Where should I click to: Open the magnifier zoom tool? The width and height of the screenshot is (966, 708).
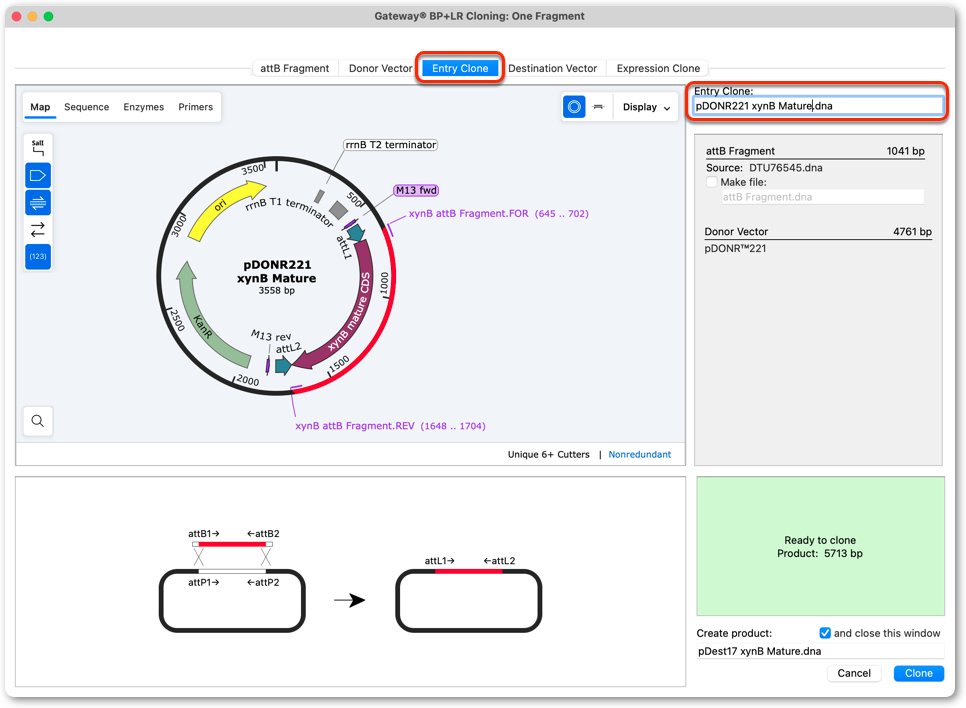coord(38,421)
